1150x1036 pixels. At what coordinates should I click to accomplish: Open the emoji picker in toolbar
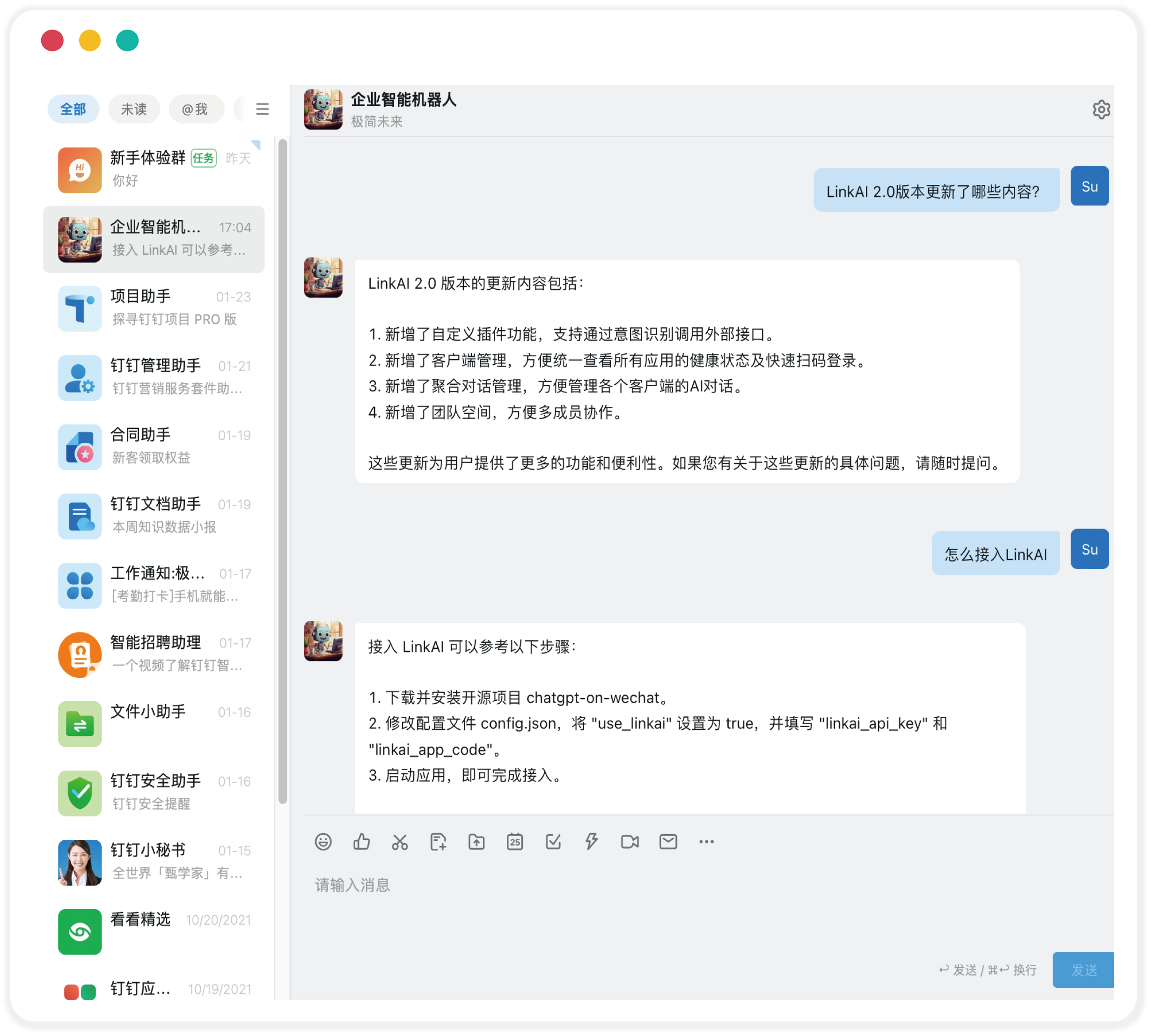coord(323,841)
